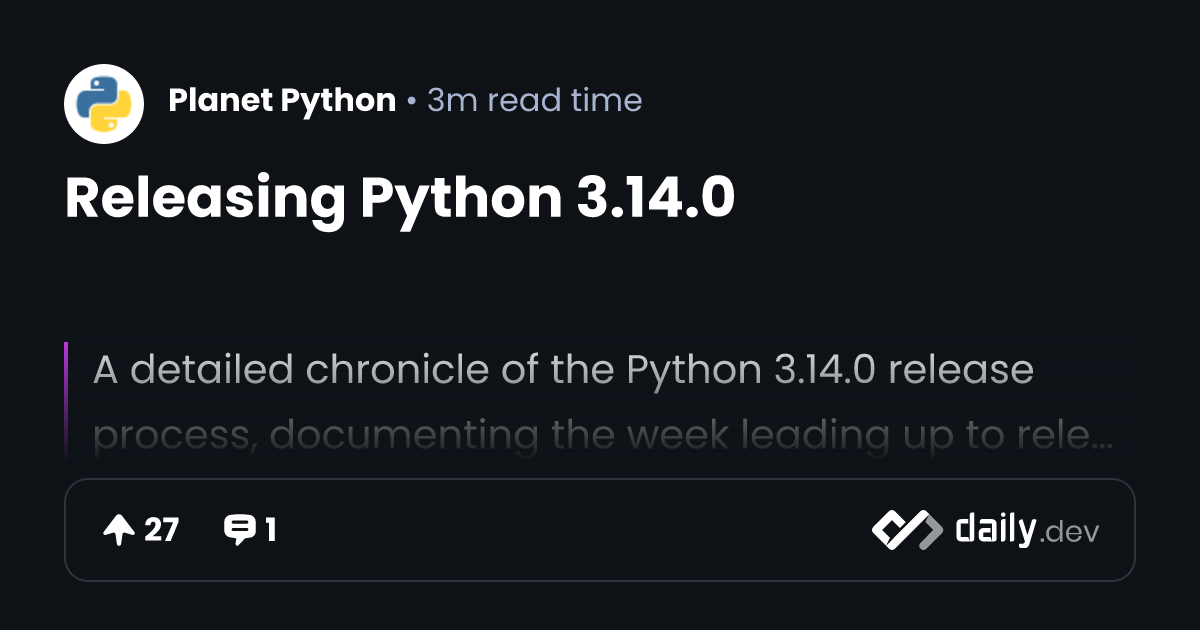This screenshot has height=630, width=1200.
Task: Click the upvote count 27
Action: point(161,531)
